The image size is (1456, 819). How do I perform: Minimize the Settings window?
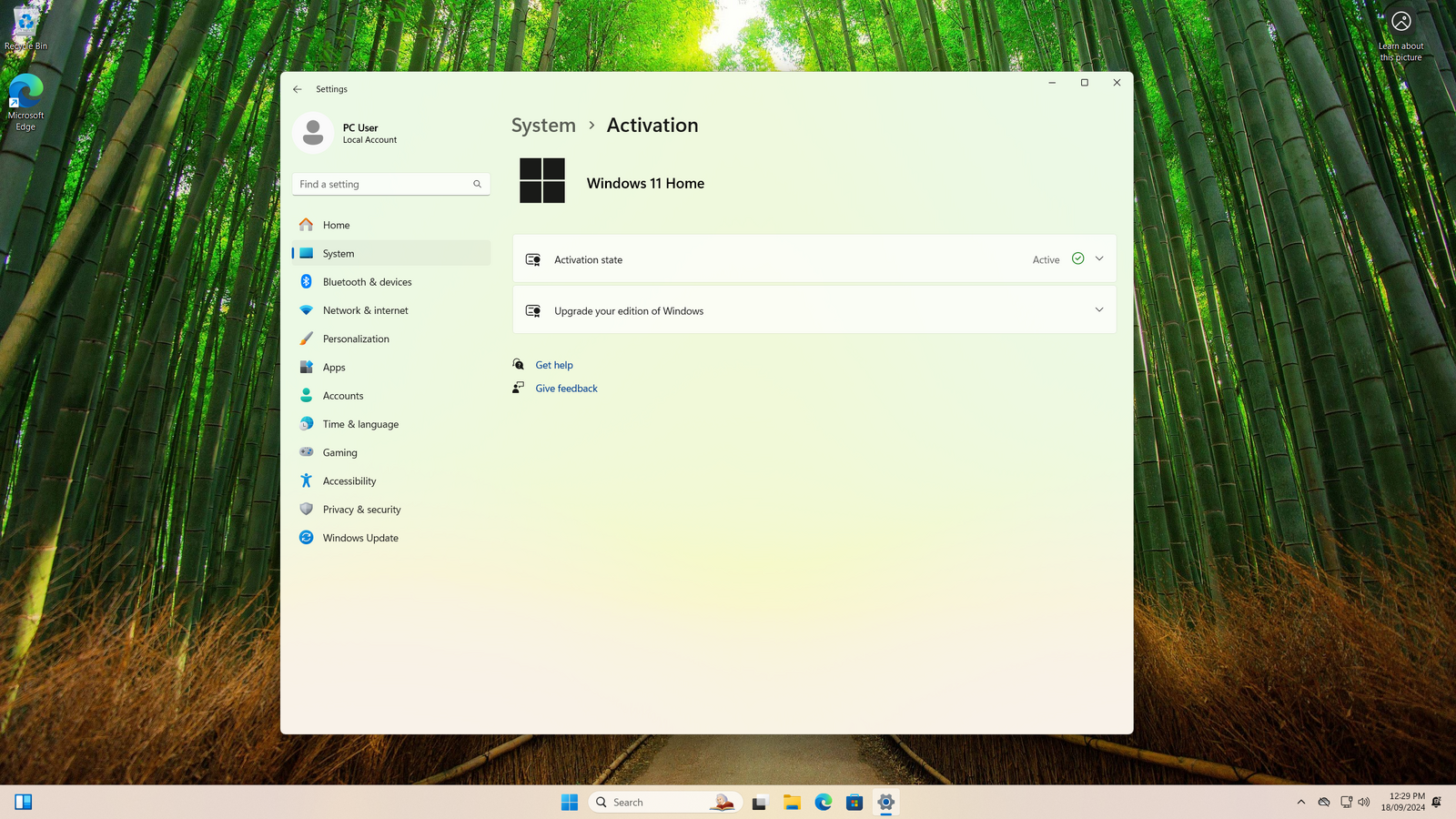tap(1052, 83)
